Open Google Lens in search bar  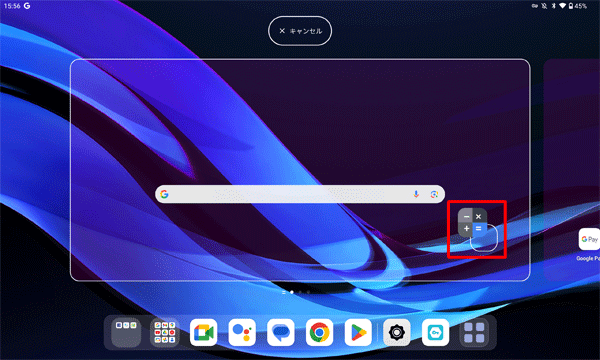434,194
